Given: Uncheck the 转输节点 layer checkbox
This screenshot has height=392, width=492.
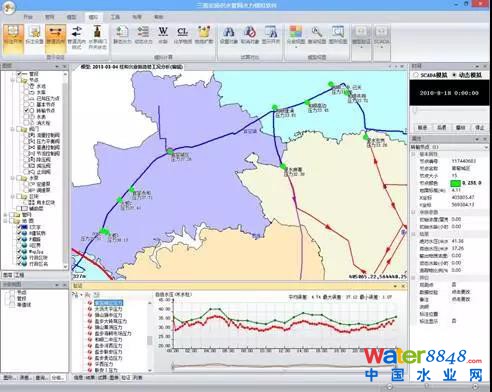Looking at the screenshot, I should (26, 110).
